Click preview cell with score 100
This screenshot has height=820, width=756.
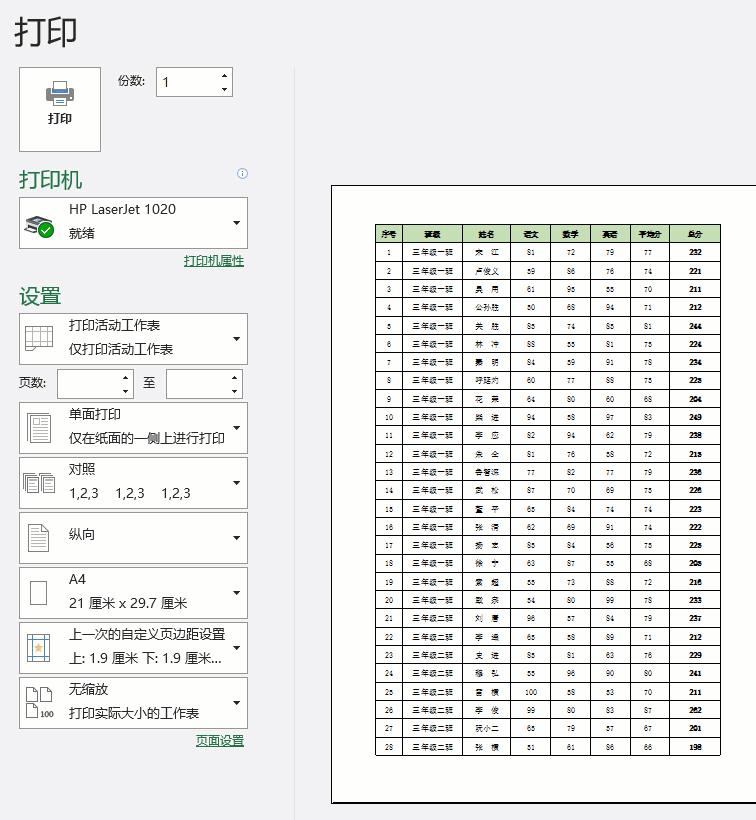coord(531,692)
